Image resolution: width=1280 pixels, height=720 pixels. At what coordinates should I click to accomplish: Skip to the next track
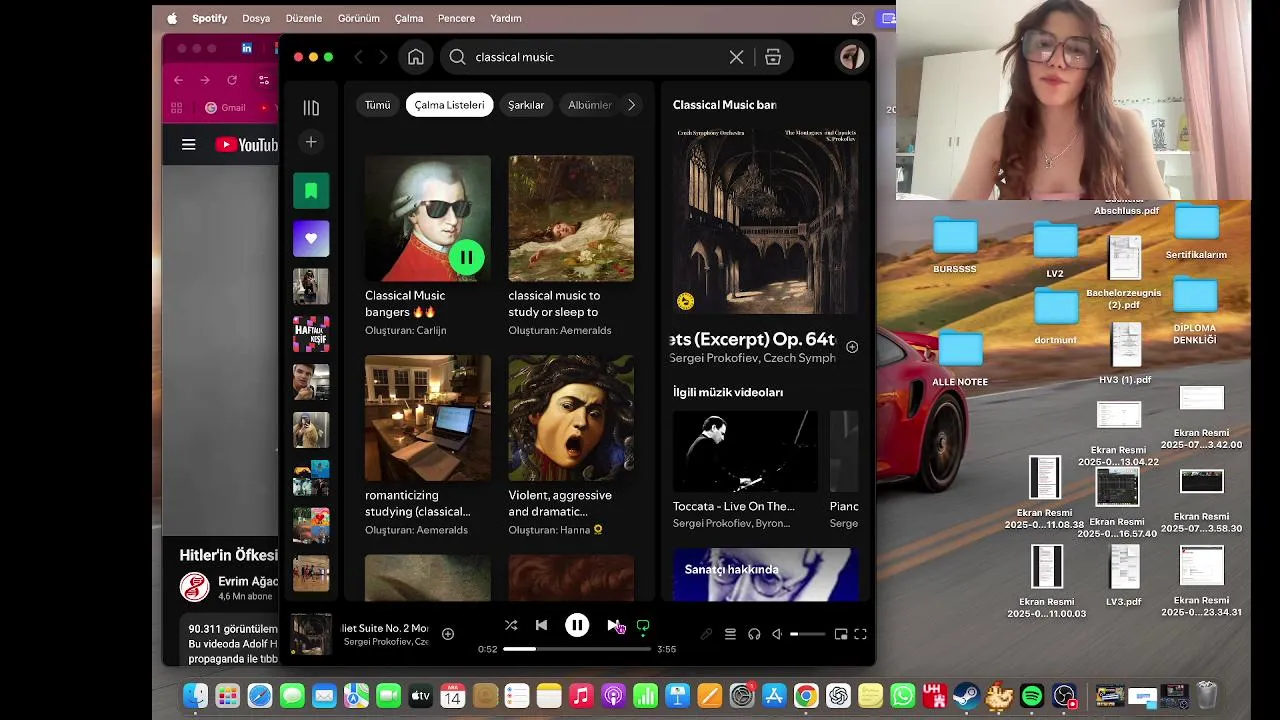point(613,625)
